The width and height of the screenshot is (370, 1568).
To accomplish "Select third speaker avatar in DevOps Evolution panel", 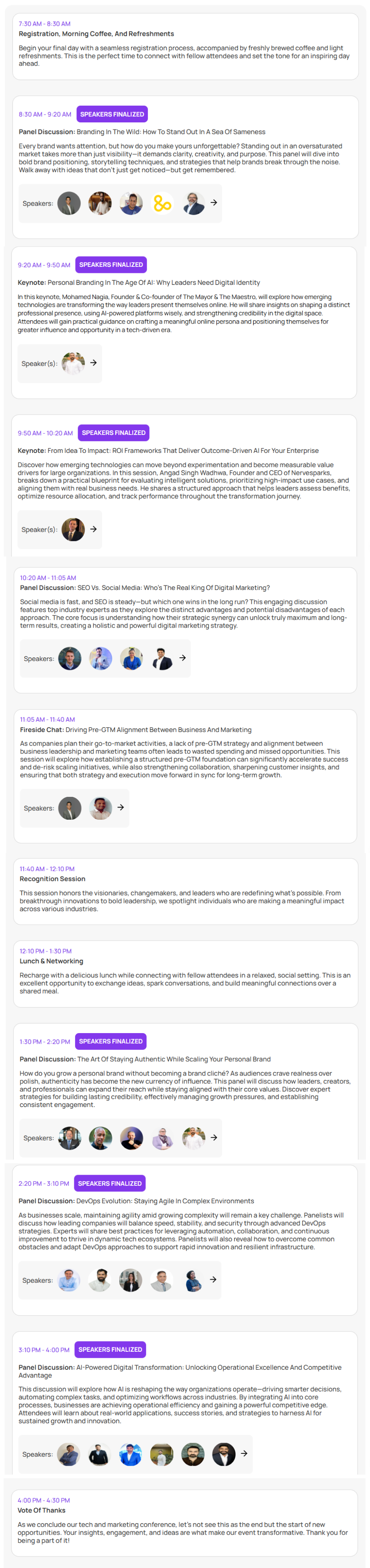I will click(x=130, y=1280).
